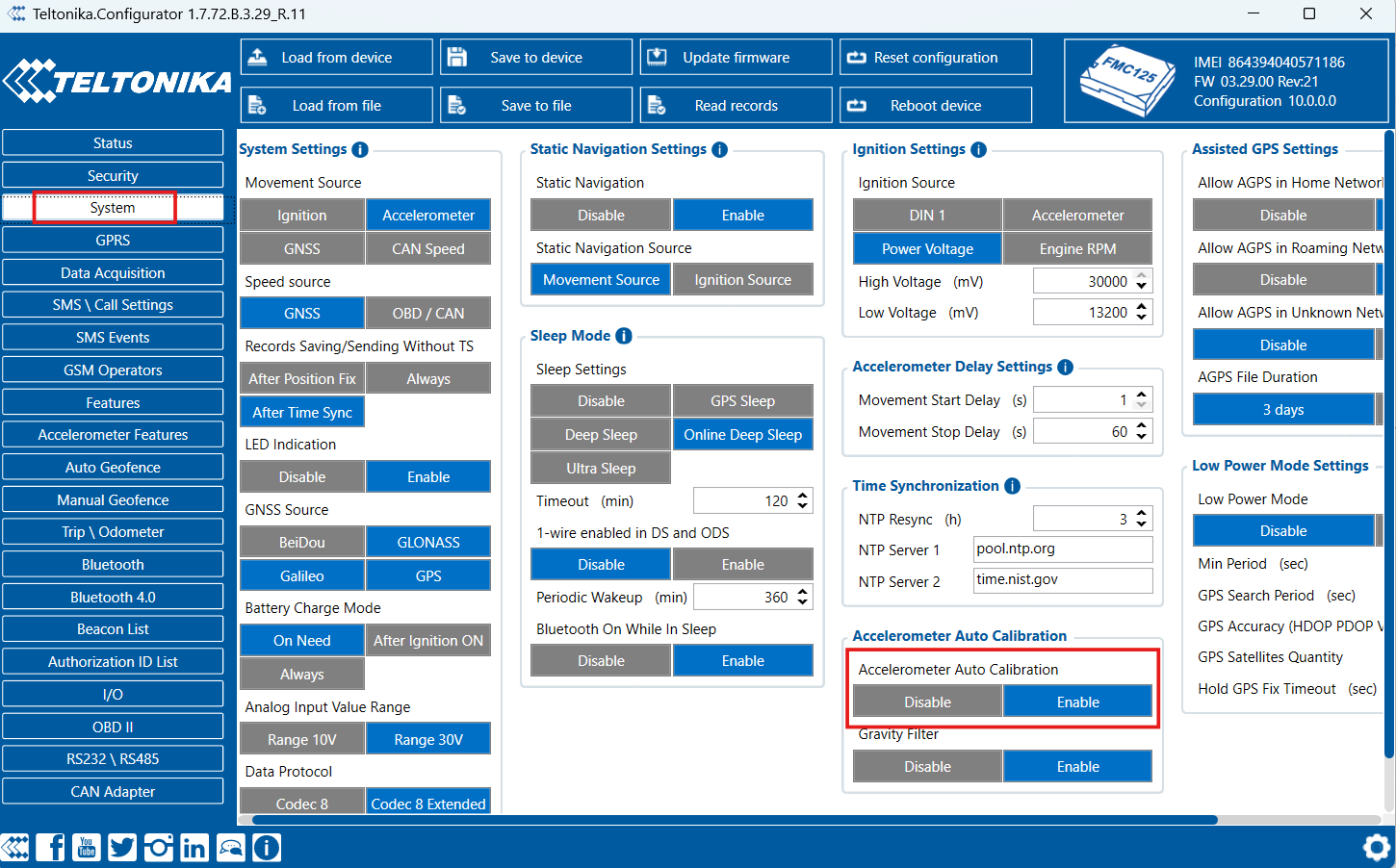Decrease Timeout minutes with down arrow
The width and height of the screenshot is (1396, 868).
click(803, 506)
